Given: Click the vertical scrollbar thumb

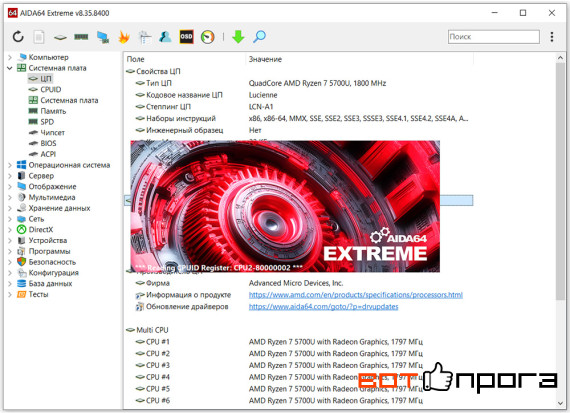Looking at the screenshot, I should click(560, 181).
